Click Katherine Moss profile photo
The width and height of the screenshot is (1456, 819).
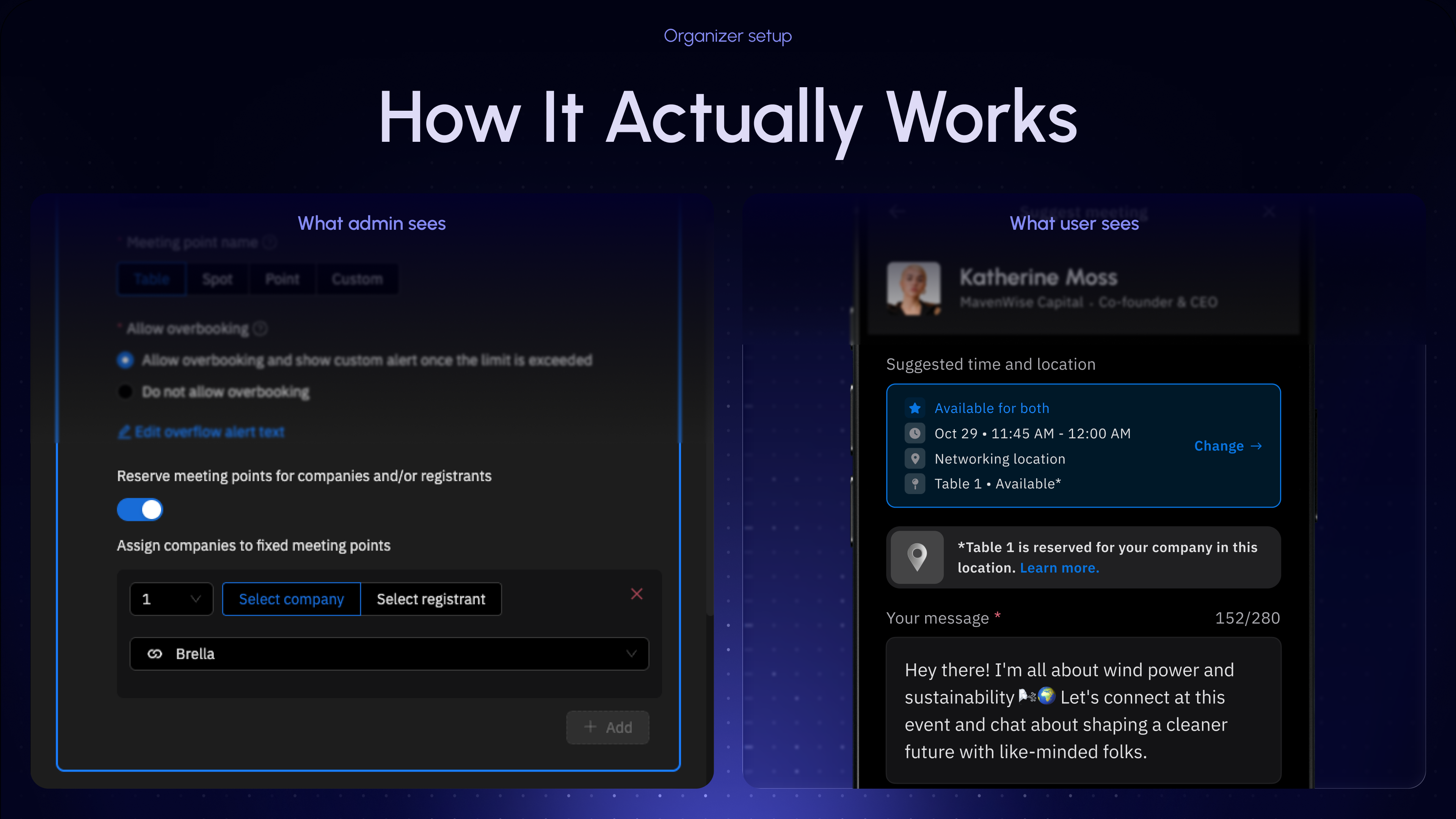tap(914, 288)
